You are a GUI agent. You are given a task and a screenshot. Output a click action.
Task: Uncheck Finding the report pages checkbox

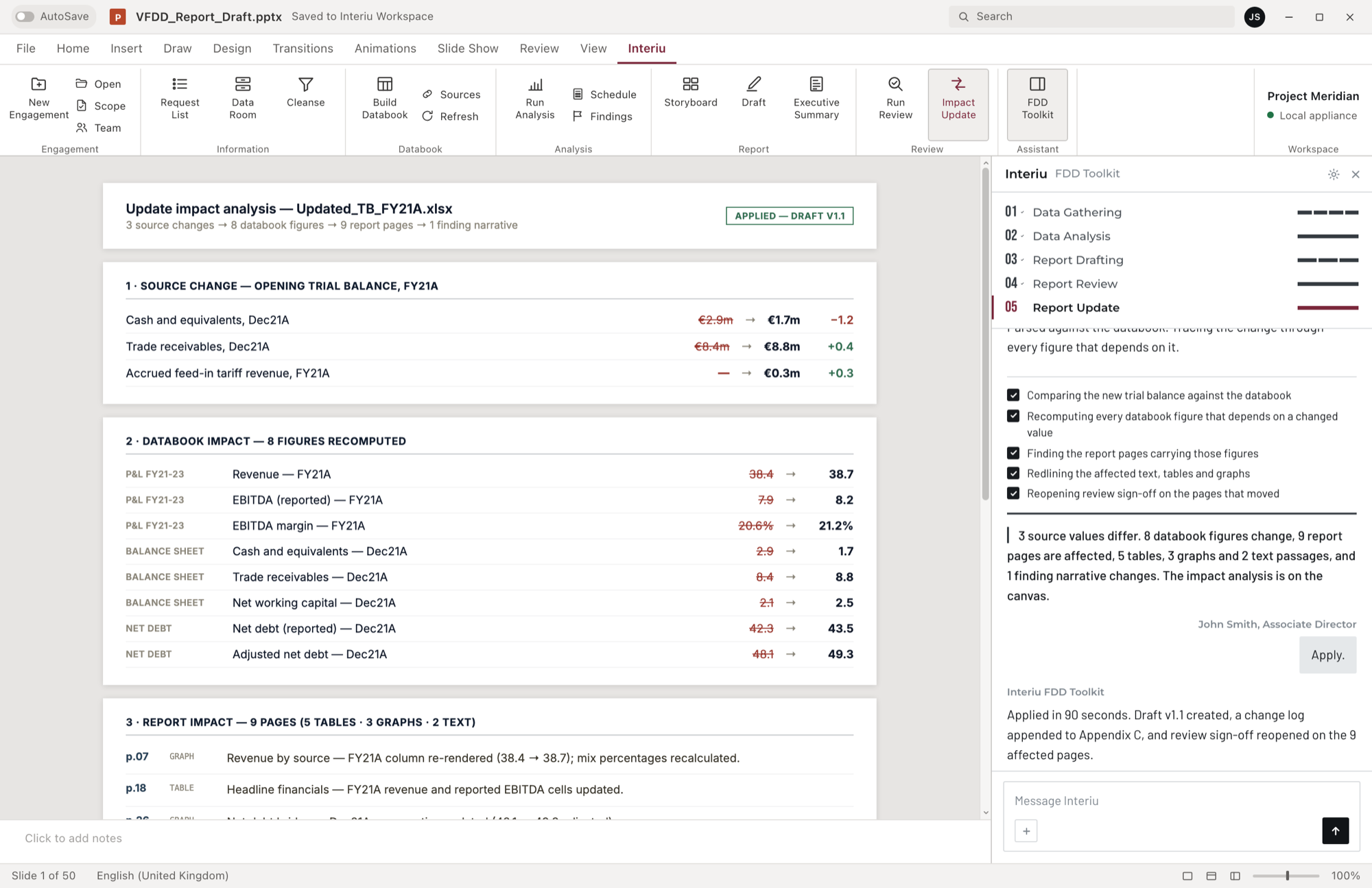[1013, 453]
